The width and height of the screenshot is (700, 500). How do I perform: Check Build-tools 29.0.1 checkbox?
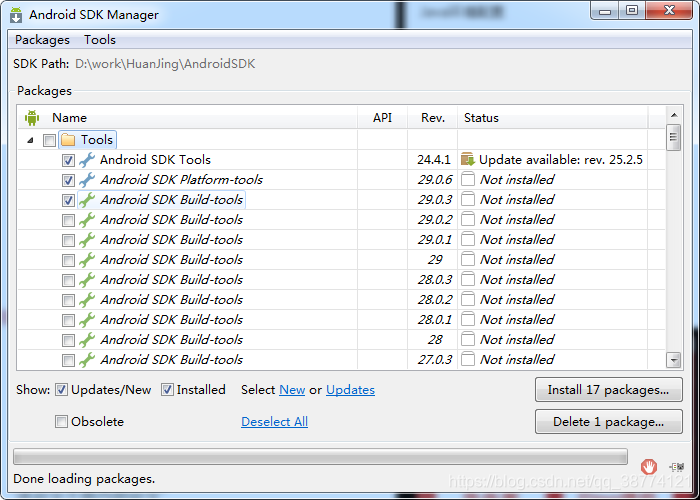pyautogui.click(x=68, y=240)
